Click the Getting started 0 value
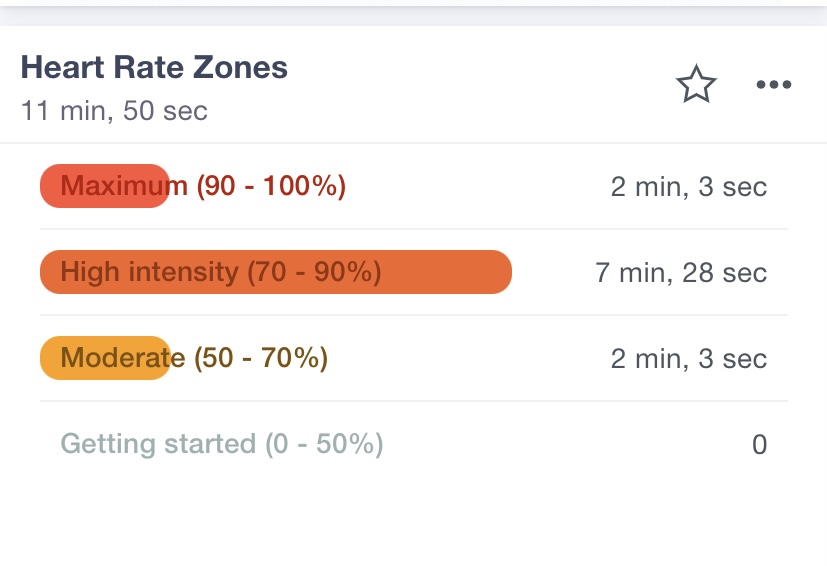 759,445
